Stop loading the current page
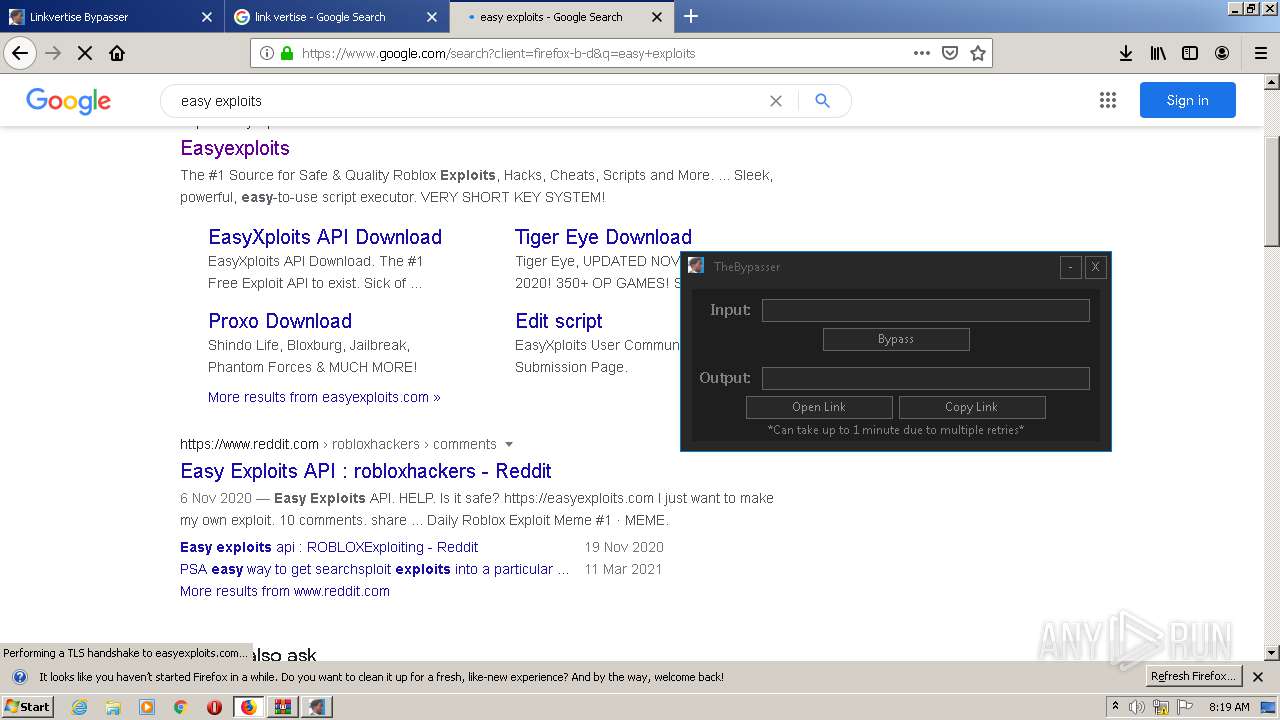The height and width of the screenshot is (720, 1280). [x=85, y=53]
